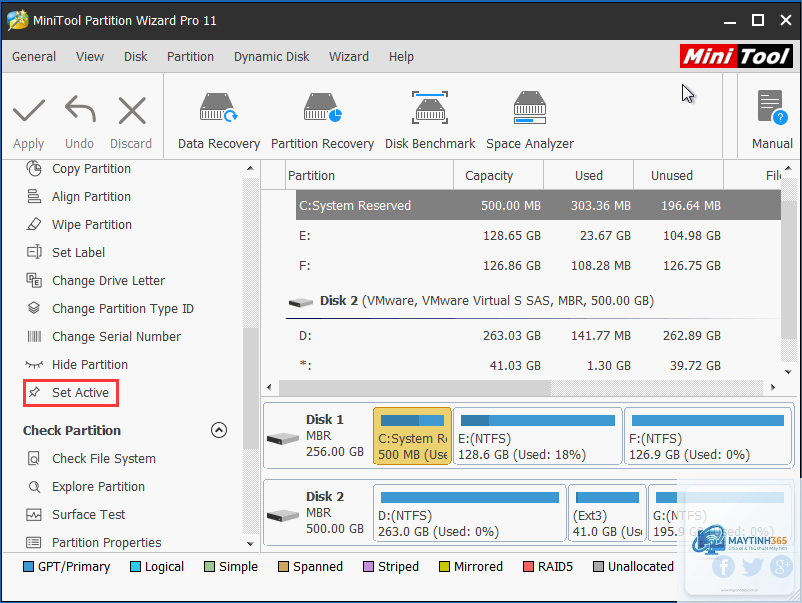Select the Disk 2 drive icon in disk map
This screenshot has width=802, height=603.
283,515
